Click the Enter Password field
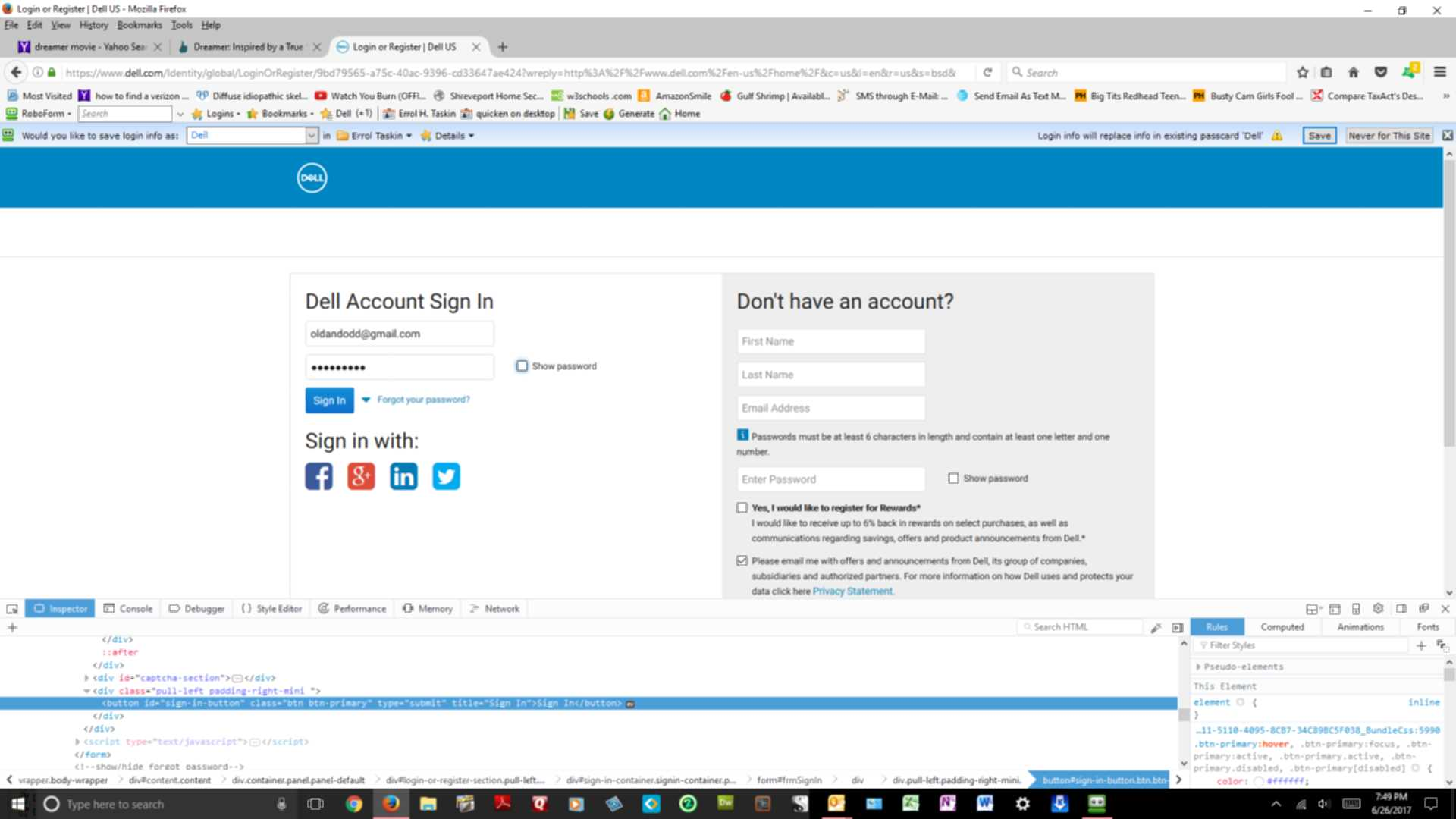 [x=831, y=479]
